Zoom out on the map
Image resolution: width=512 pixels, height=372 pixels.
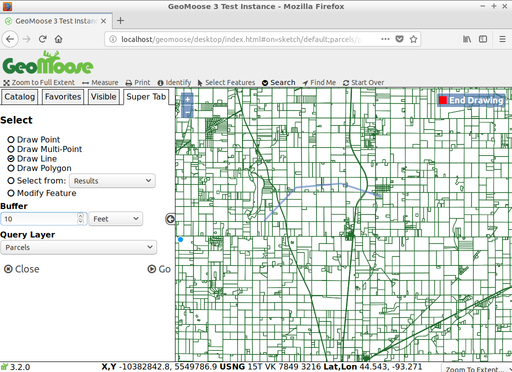point(188,112)
